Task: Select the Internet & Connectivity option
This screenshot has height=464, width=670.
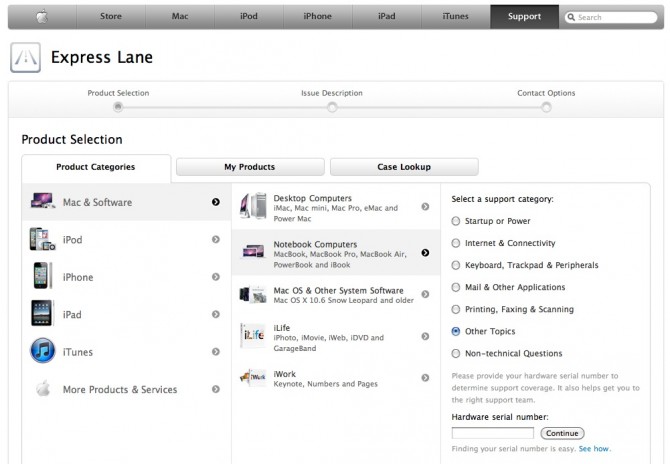Action: click(456, 243)
